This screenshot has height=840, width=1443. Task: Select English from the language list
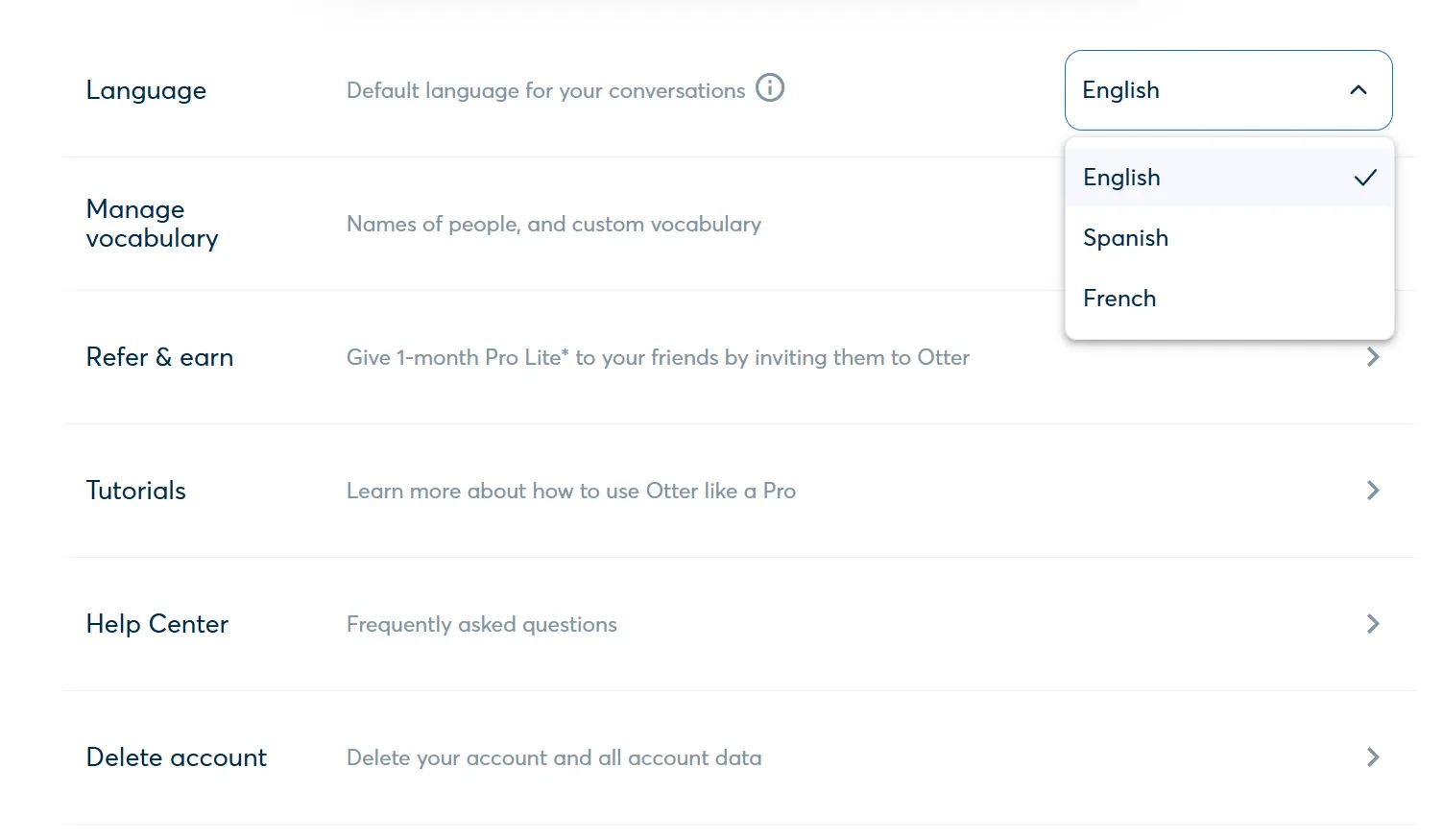point(1121,178)
